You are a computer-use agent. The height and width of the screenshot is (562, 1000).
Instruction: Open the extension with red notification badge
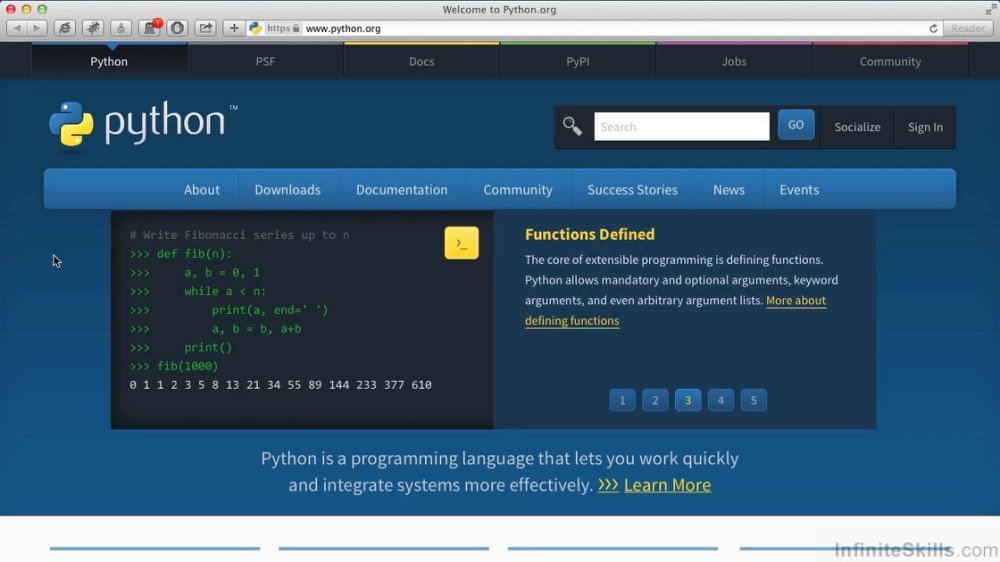tap(151, 28)
